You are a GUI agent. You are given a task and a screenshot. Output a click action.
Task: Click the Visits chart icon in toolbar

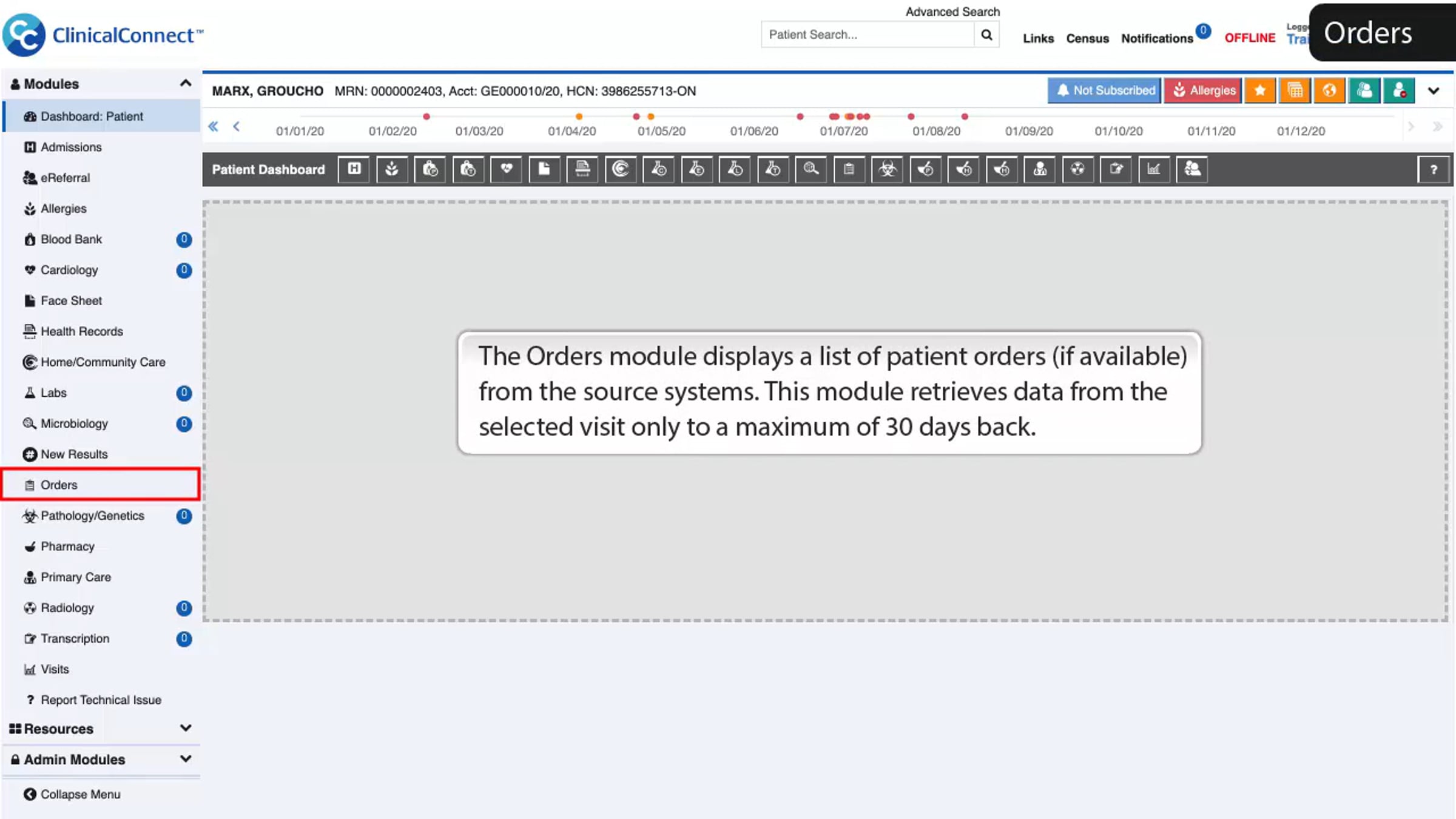coord(1154,169)
